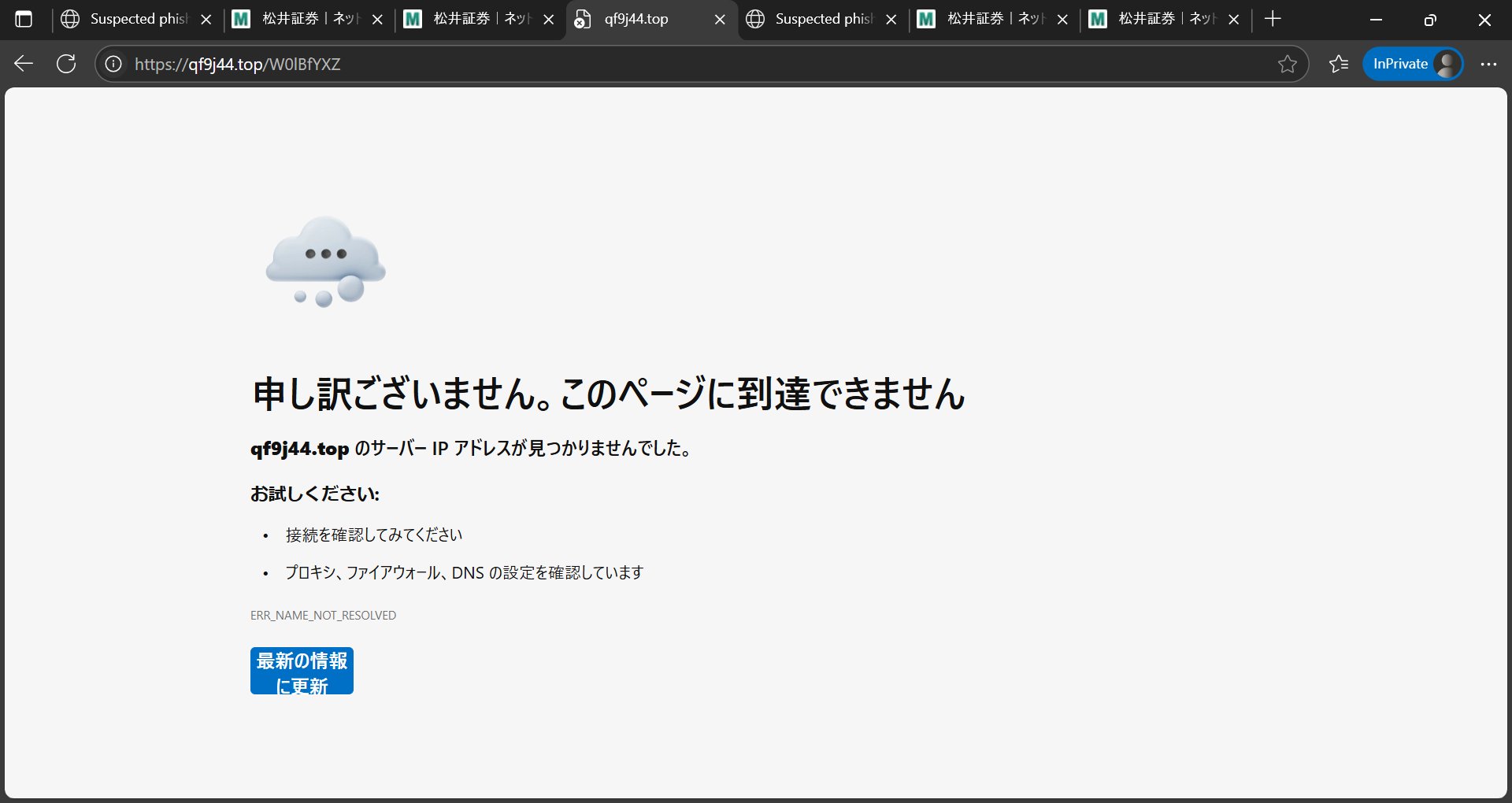
Task: Click the お試しください heading
Action: [315, 494]
